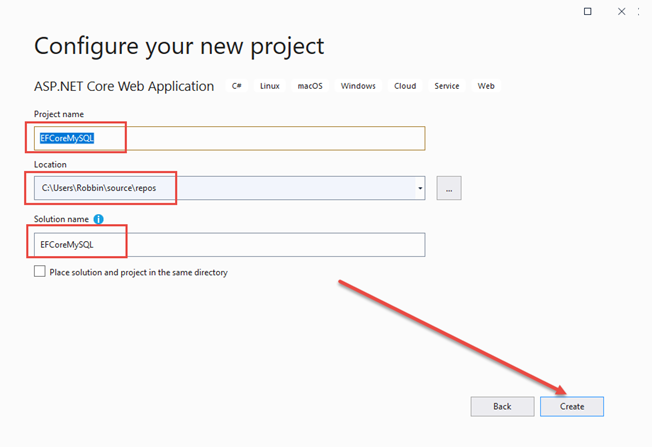Click the Back button
Viewport: 652px width, 447px height.
coord(502,406)
